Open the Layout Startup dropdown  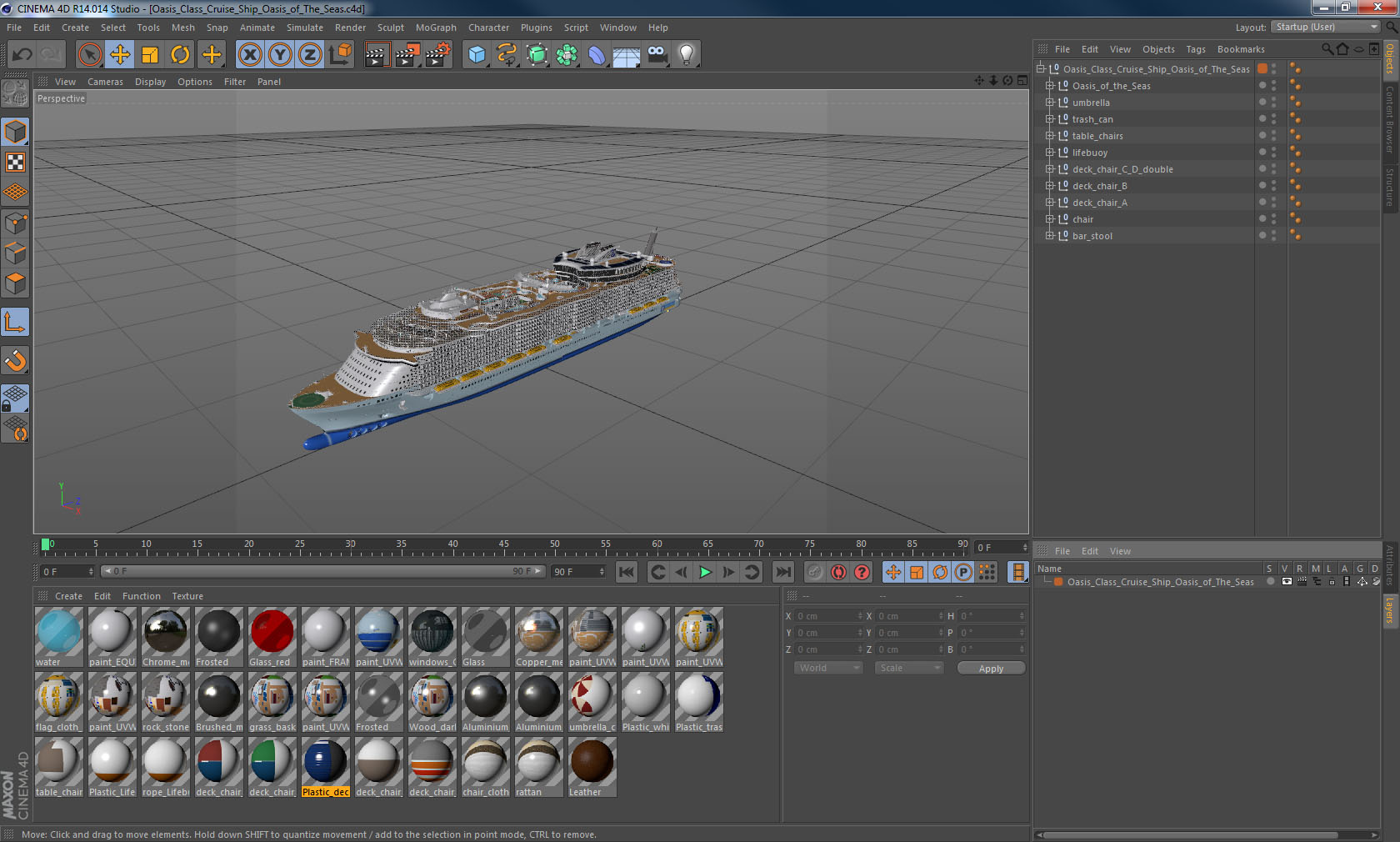[x=1325, y=28]
